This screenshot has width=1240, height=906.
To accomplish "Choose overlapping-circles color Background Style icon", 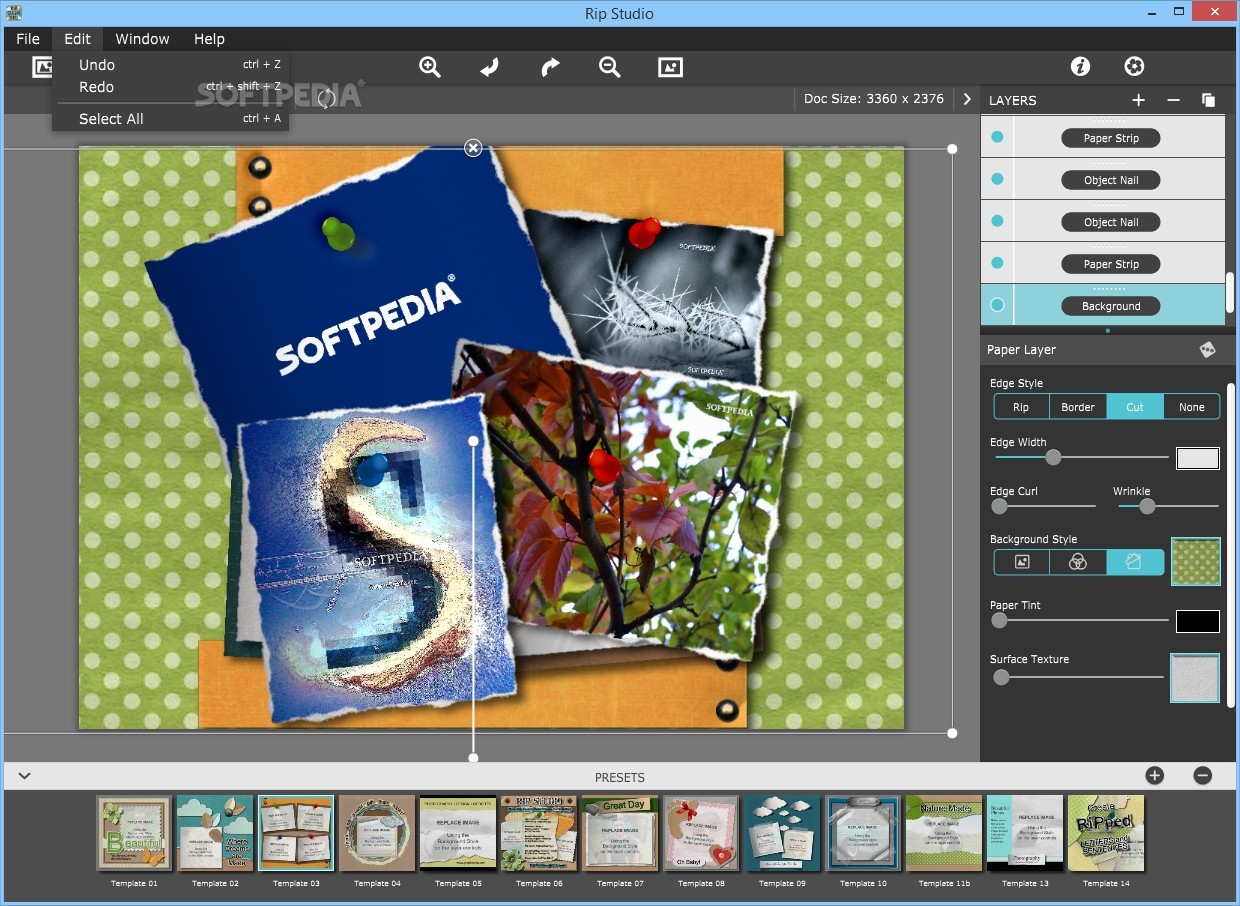I will [x=1078, y=562].
